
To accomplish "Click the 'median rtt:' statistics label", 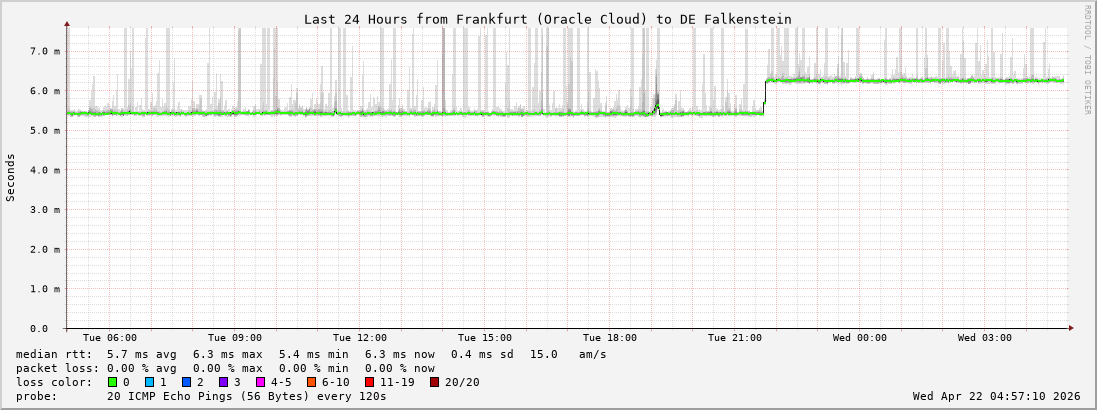I will [54, 354].
